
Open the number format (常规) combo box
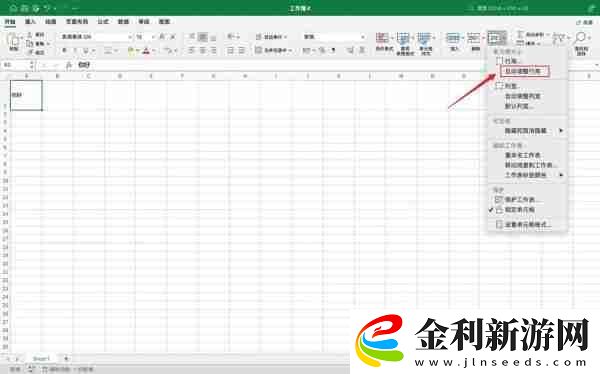point(334,37)
